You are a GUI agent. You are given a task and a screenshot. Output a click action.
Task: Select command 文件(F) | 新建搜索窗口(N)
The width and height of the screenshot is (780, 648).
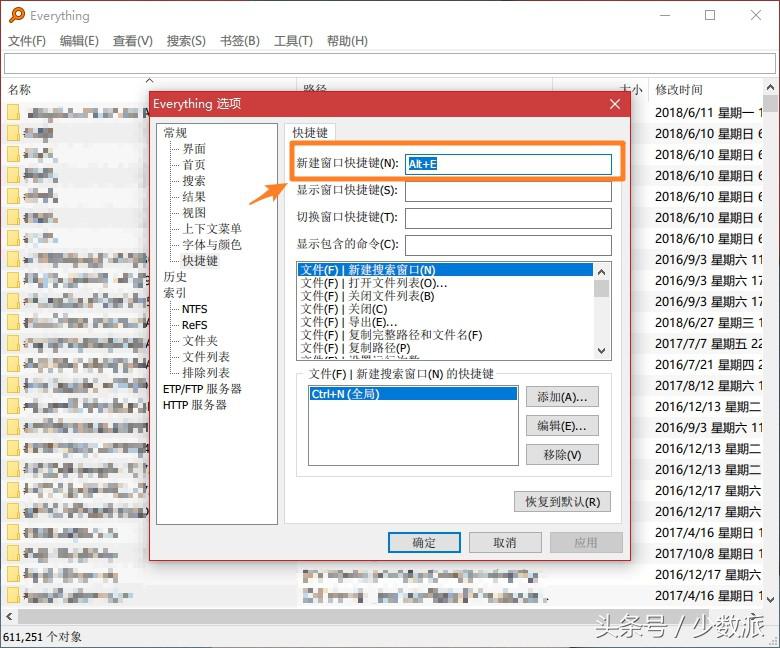(x=445, y=270)
